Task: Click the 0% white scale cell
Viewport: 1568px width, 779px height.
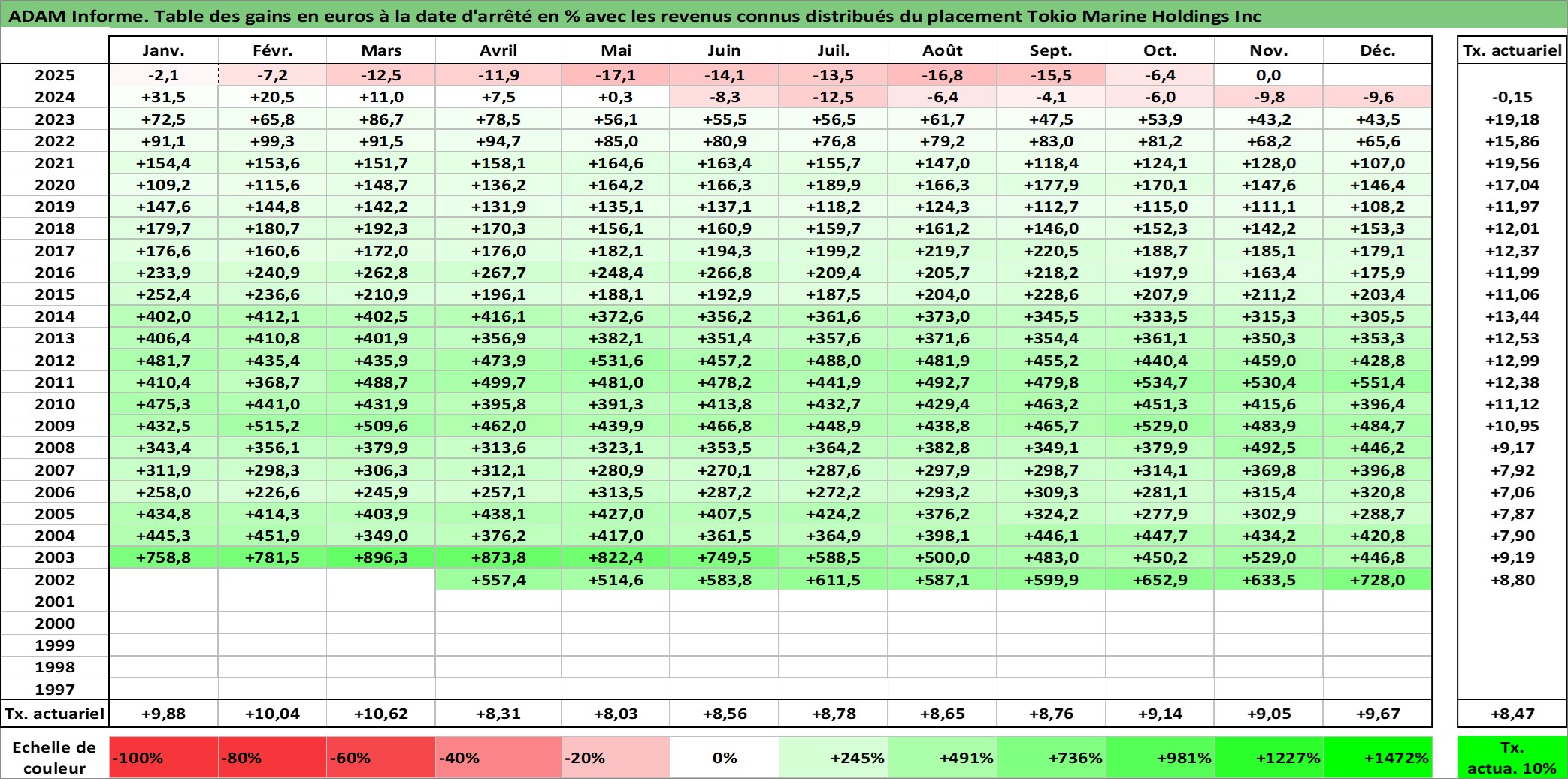Action: click(724, 757)
